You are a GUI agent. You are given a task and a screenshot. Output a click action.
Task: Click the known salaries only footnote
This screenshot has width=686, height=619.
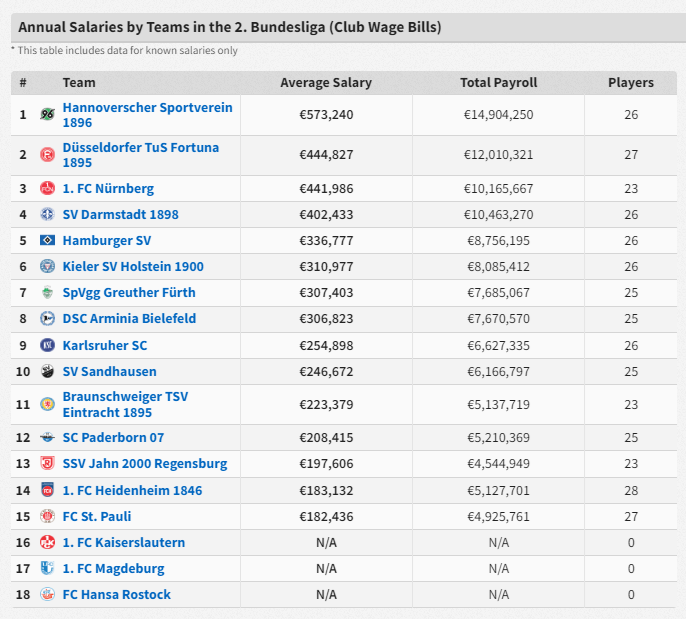coord(124,51)
